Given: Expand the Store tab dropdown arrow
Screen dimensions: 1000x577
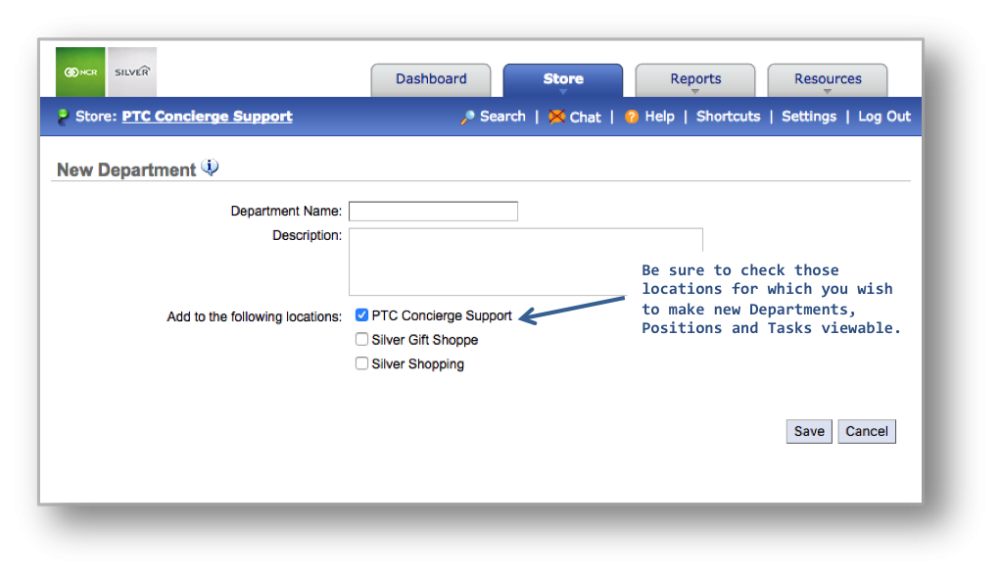Looking at the screenshot, I should (x=563, y=92).
